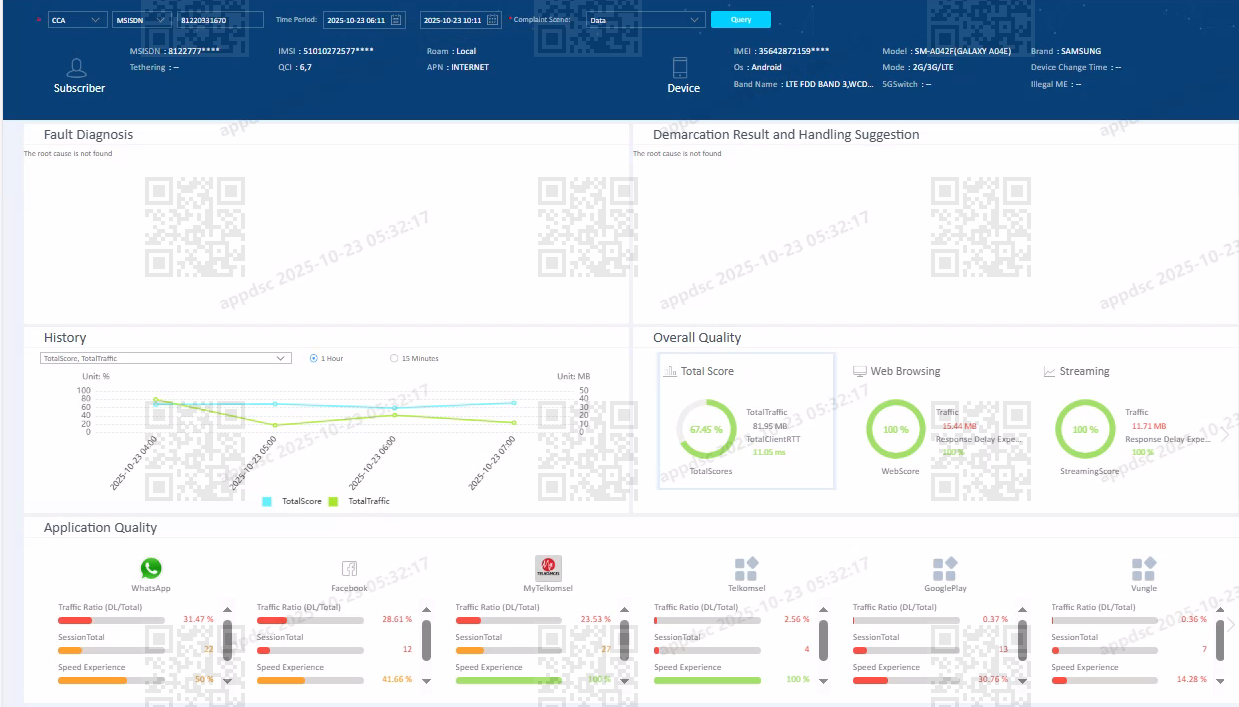
Task: Click Fault Diagnosis 'root cause is not found' text
Action: coord(68,154)
